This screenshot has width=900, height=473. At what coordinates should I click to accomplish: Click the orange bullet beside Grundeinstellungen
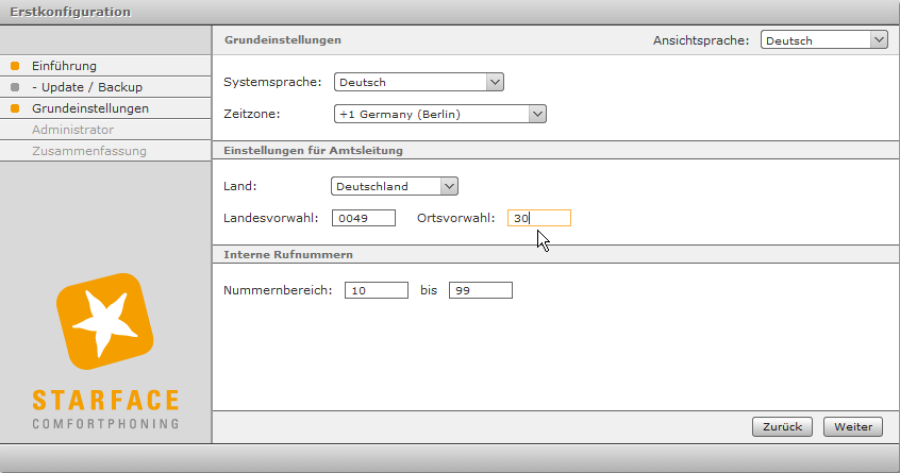click(x=15, y=108)
